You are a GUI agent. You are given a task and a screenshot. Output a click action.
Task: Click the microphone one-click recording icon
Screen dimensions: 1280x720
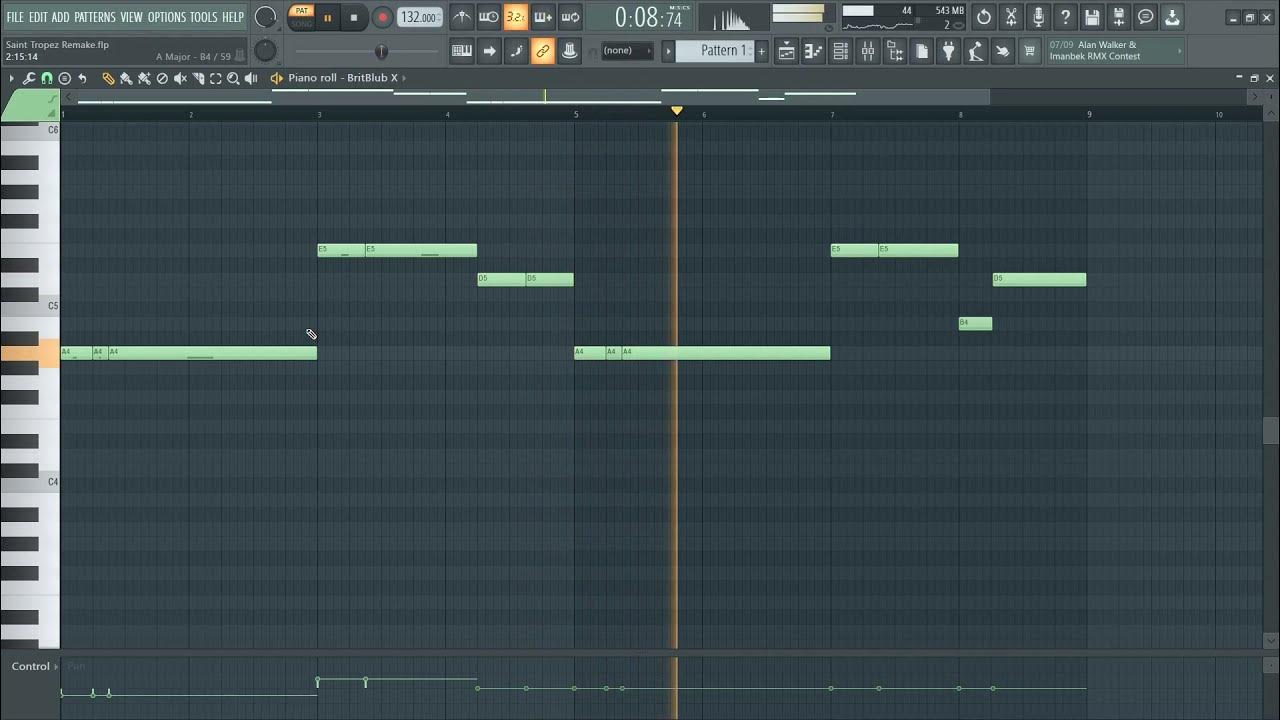coord(1038,17)
